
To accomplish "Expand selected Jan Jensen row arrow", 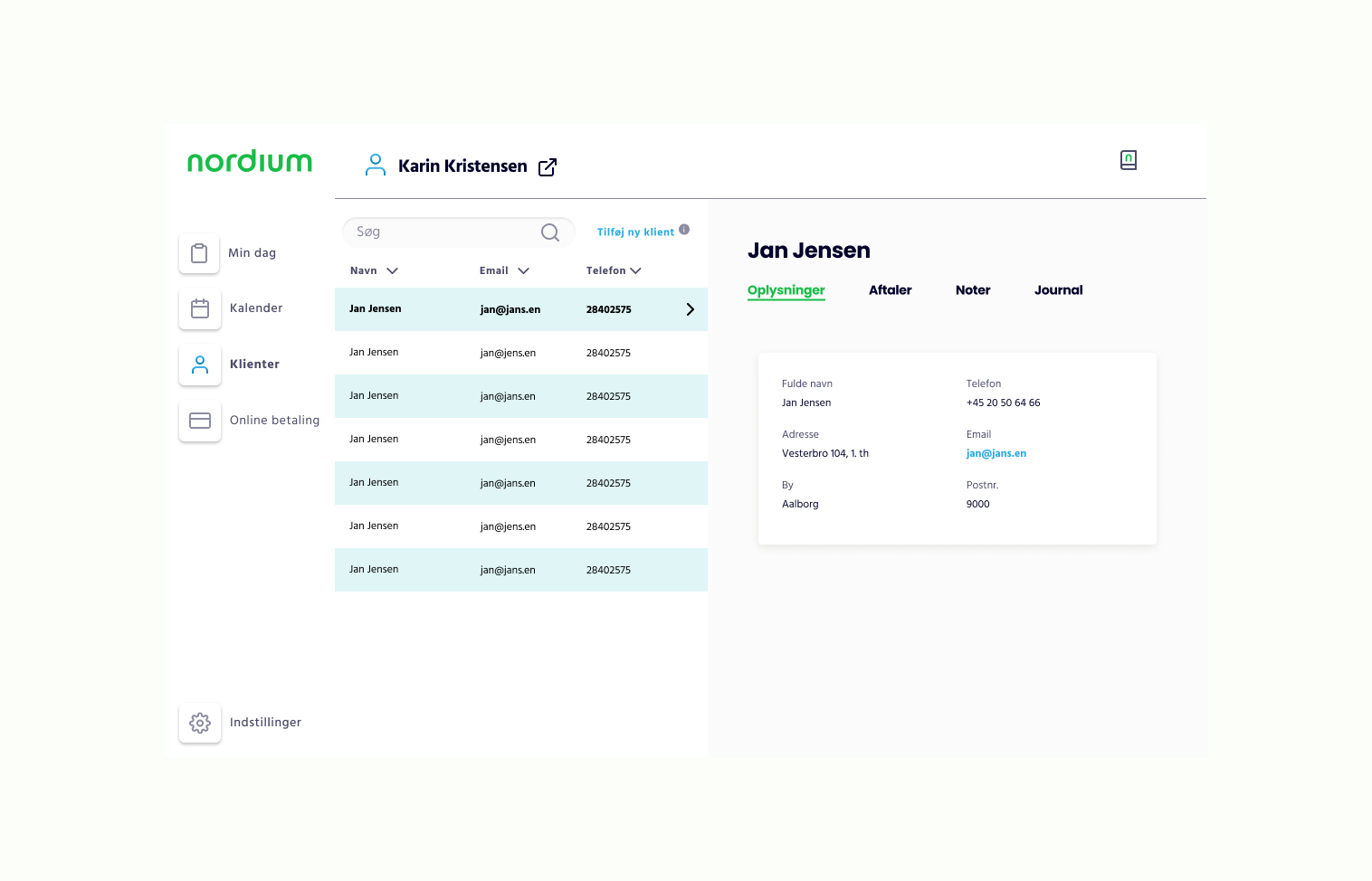I will (x=690, y=309).
